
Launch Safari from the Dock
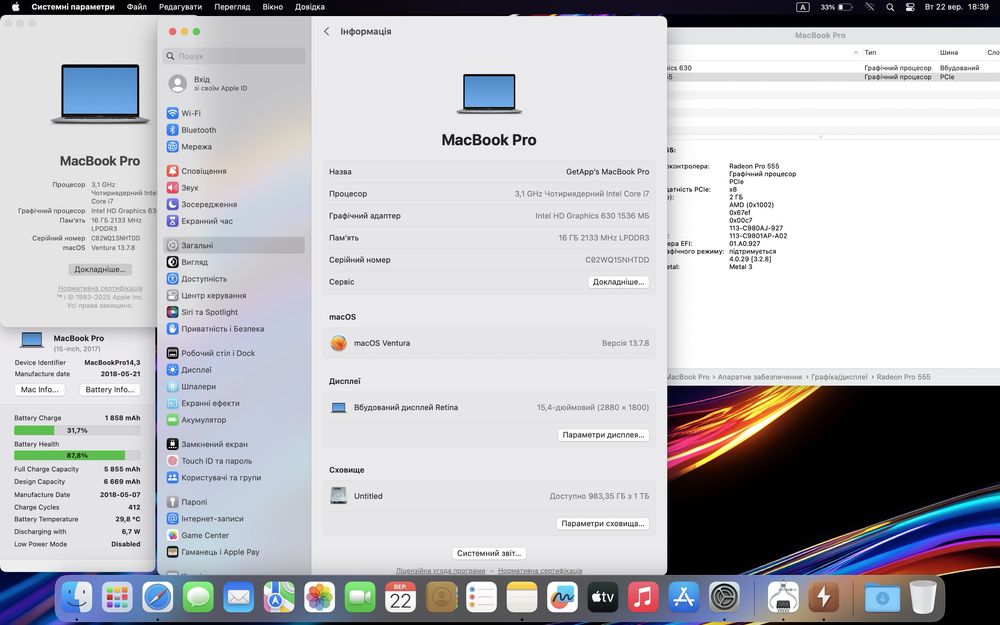(158, 598)
